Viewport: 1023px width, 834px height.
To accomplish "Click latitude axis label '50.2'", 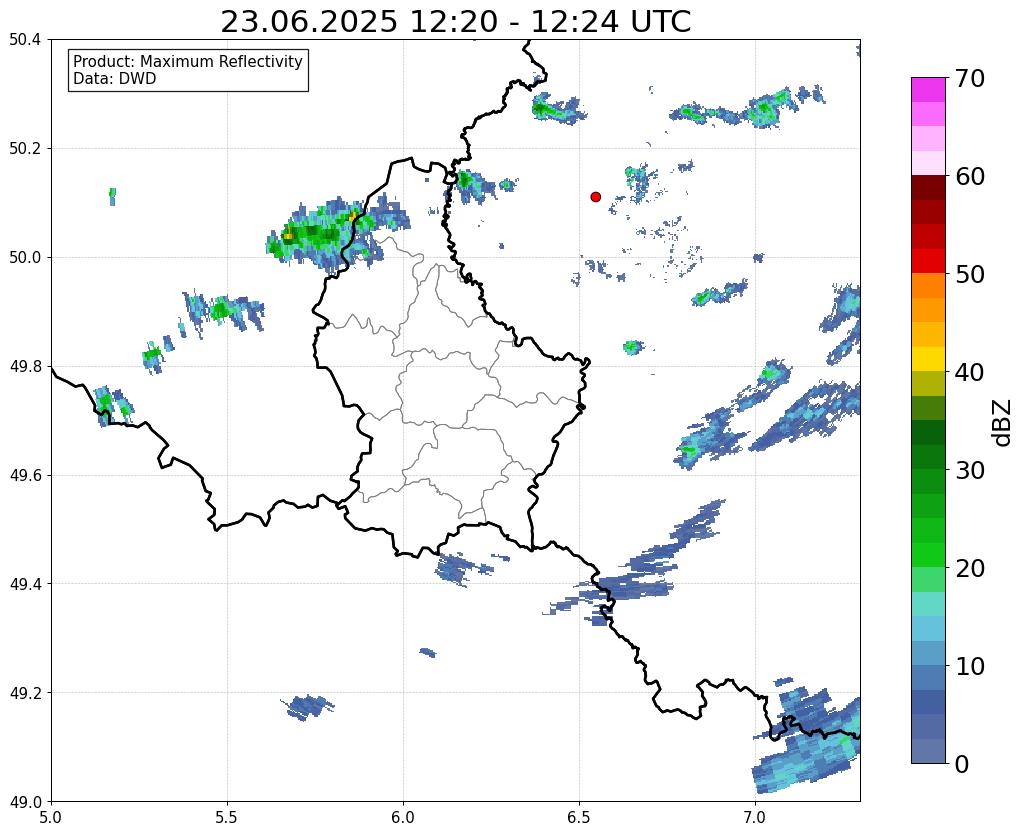I will (25, 149).
